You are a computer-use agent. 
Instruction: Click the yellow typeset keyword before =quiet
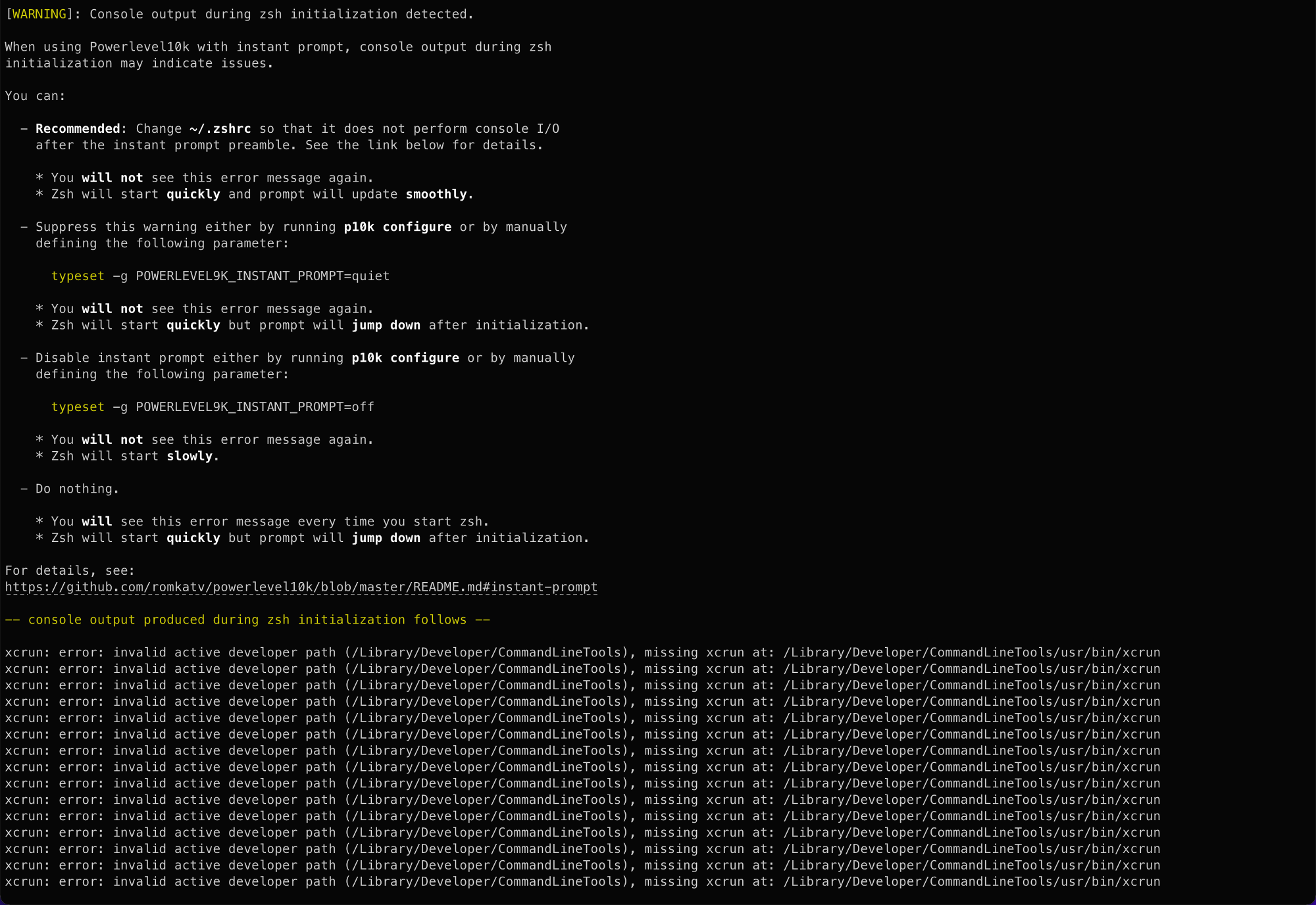point(78,276)
